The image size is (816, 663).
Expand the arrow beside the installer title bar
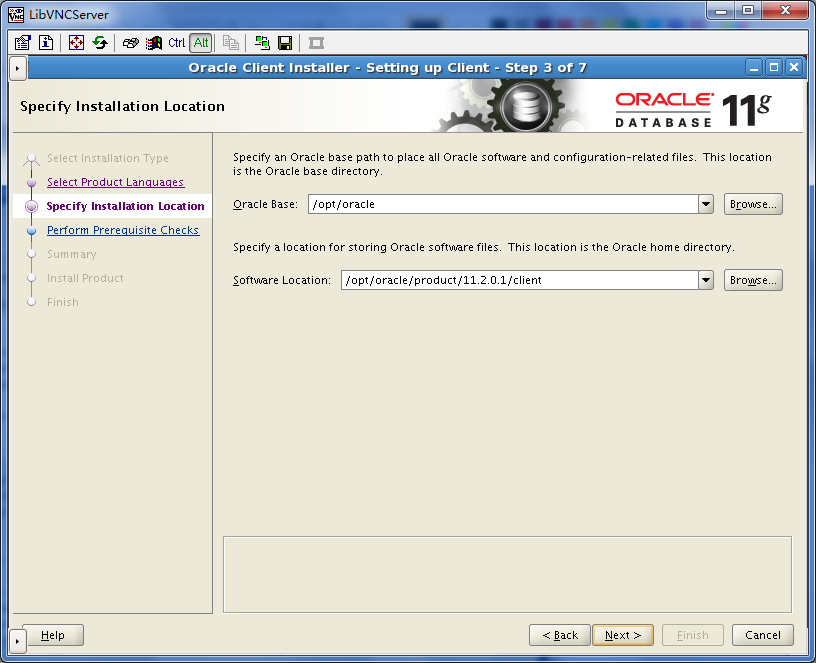coord(17,68)
